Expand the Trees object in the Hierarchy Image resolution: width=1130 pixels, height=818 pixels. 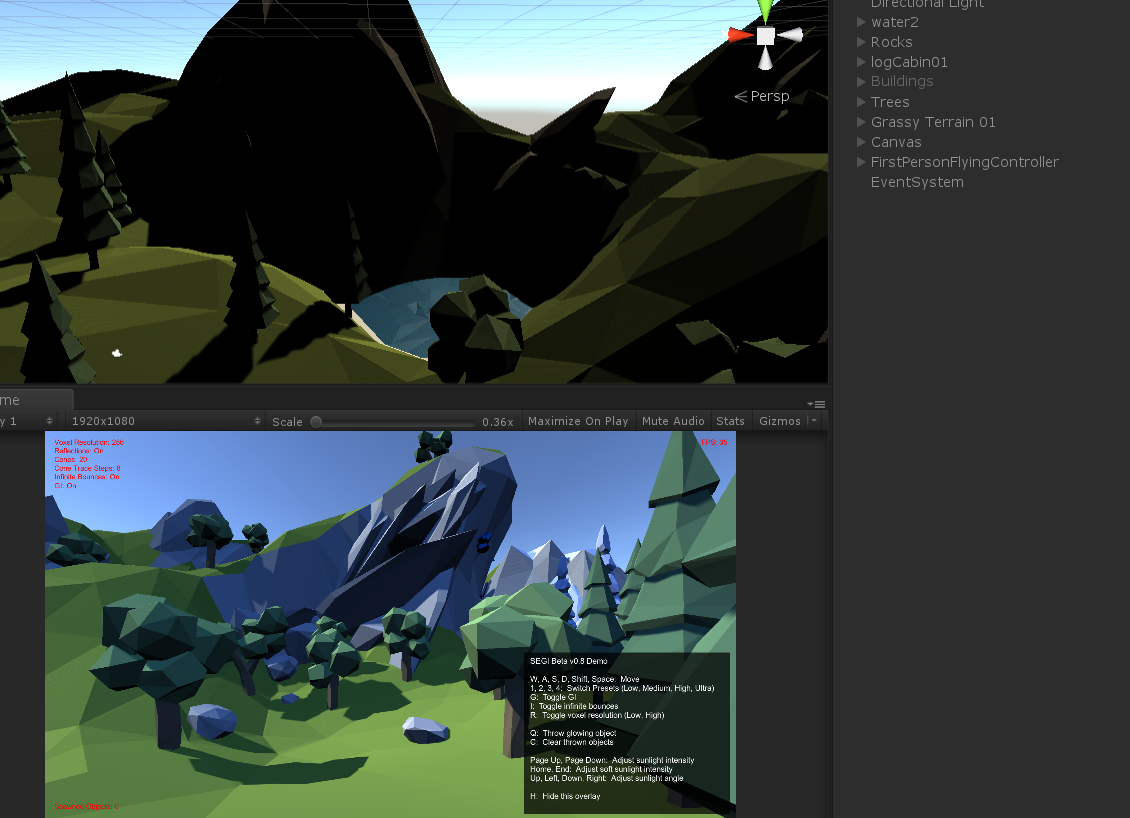[860, 102]
